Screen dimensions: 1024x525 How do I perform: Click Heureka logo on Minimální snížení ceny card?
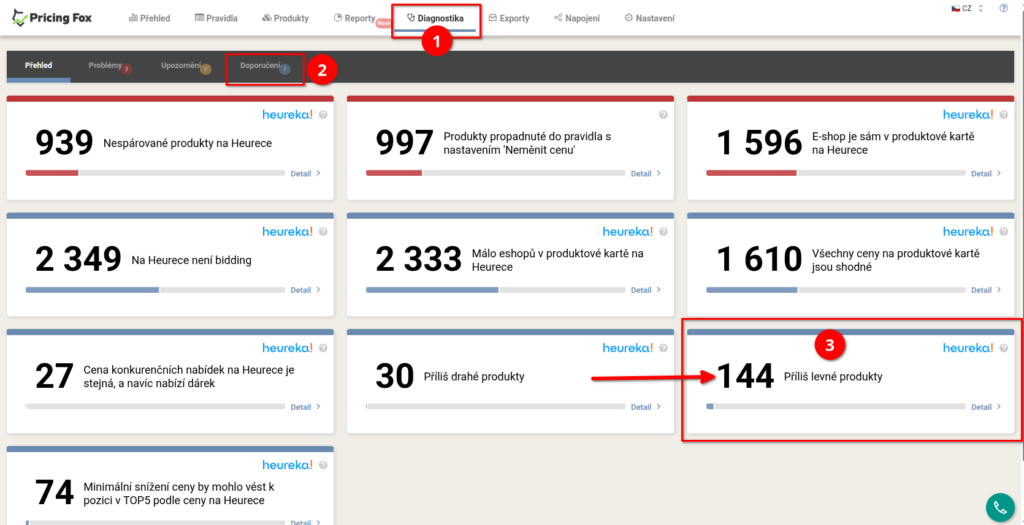click(x=288, y=464)
